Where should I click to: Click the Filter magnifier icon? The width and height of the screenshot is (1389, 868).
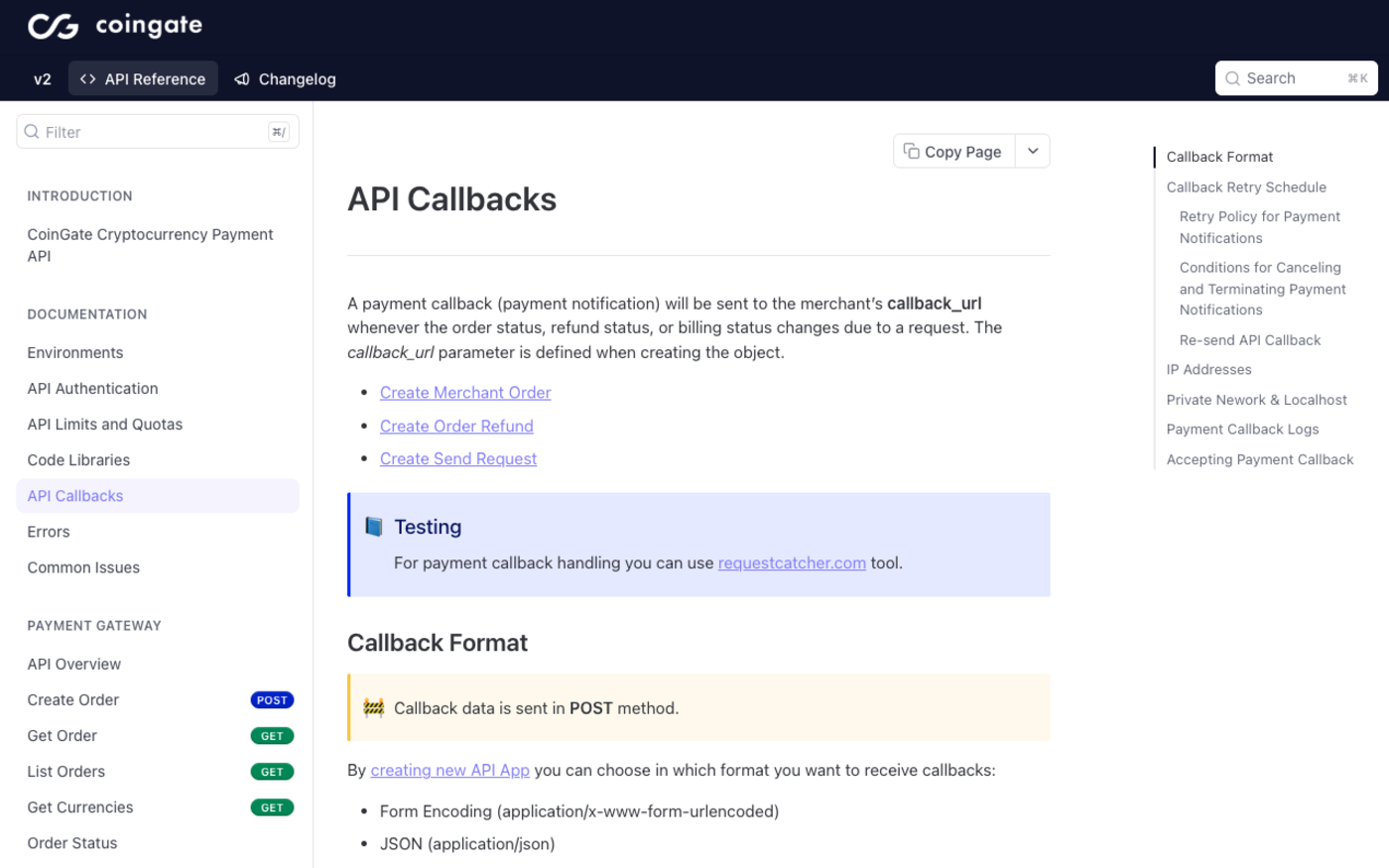click(x=32, y=132)
